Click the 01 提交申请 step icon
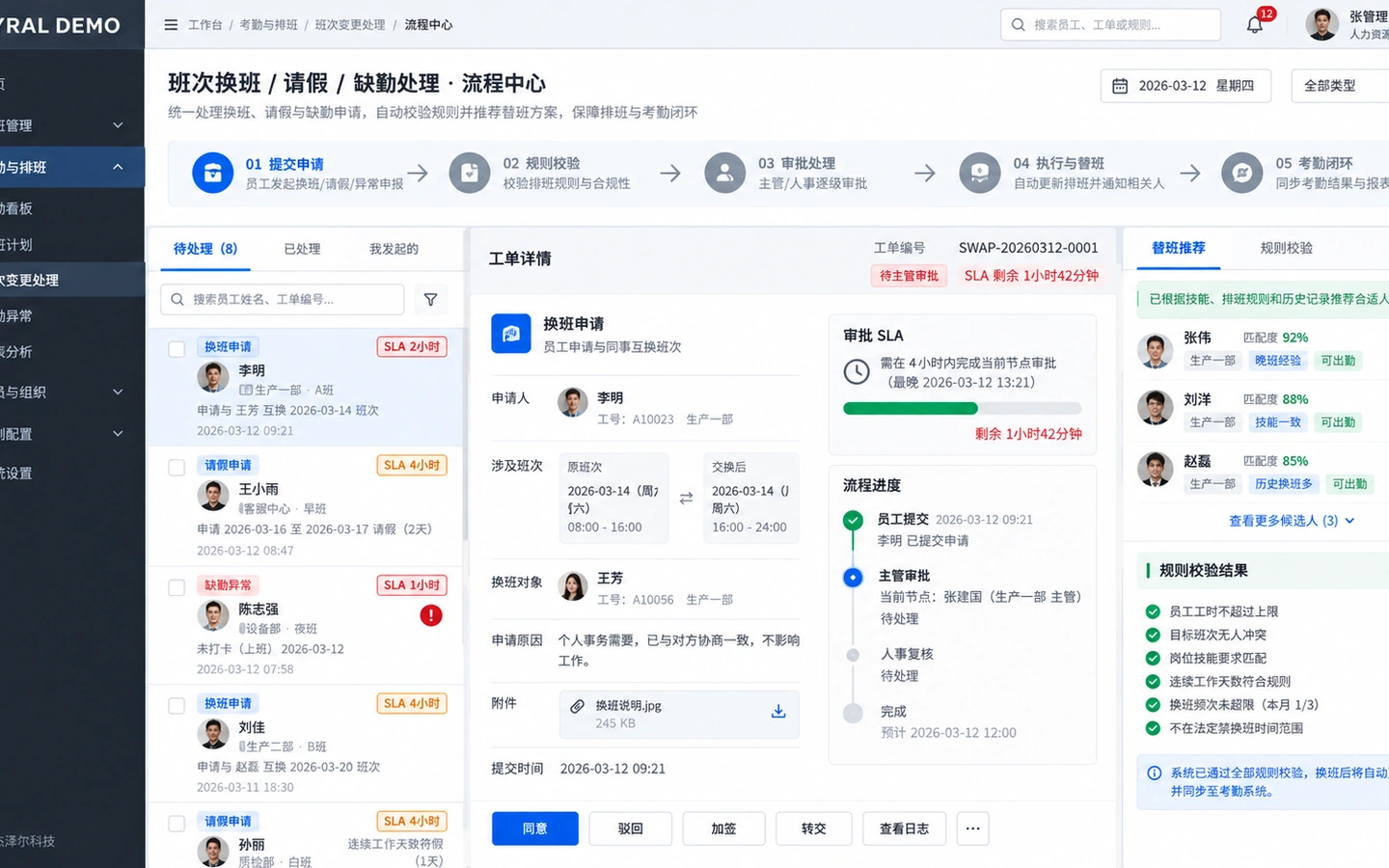1389x868 pixels. (x=213, y=174)
